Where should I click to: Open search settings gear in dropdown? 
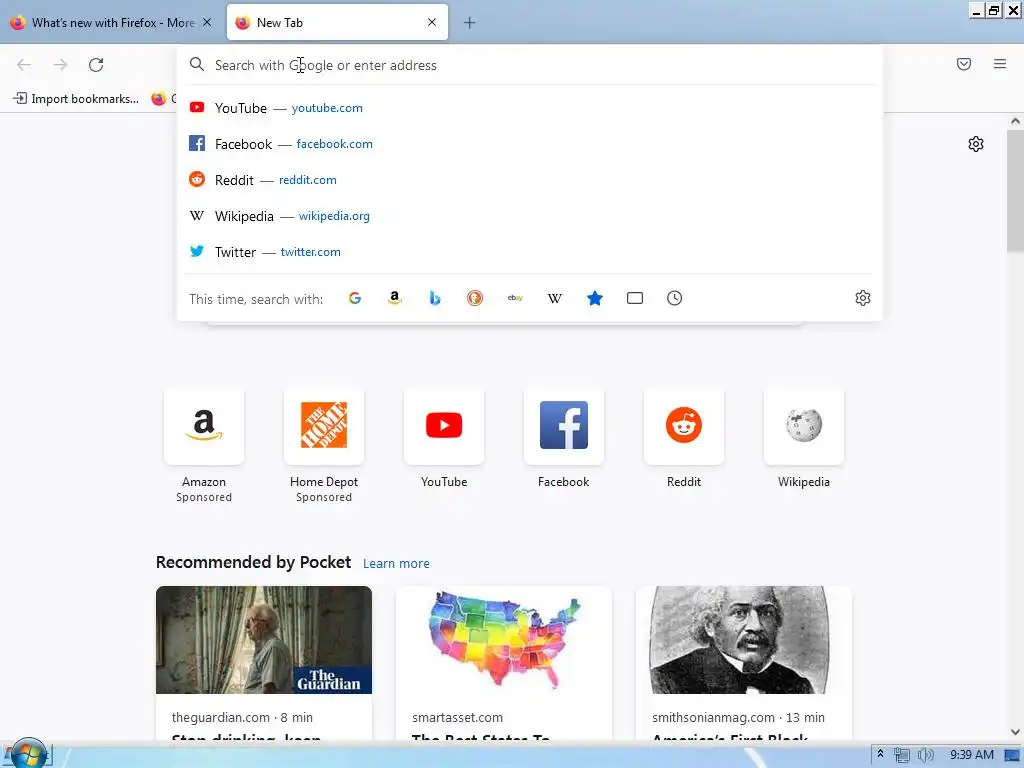click(x=863, y=298)
